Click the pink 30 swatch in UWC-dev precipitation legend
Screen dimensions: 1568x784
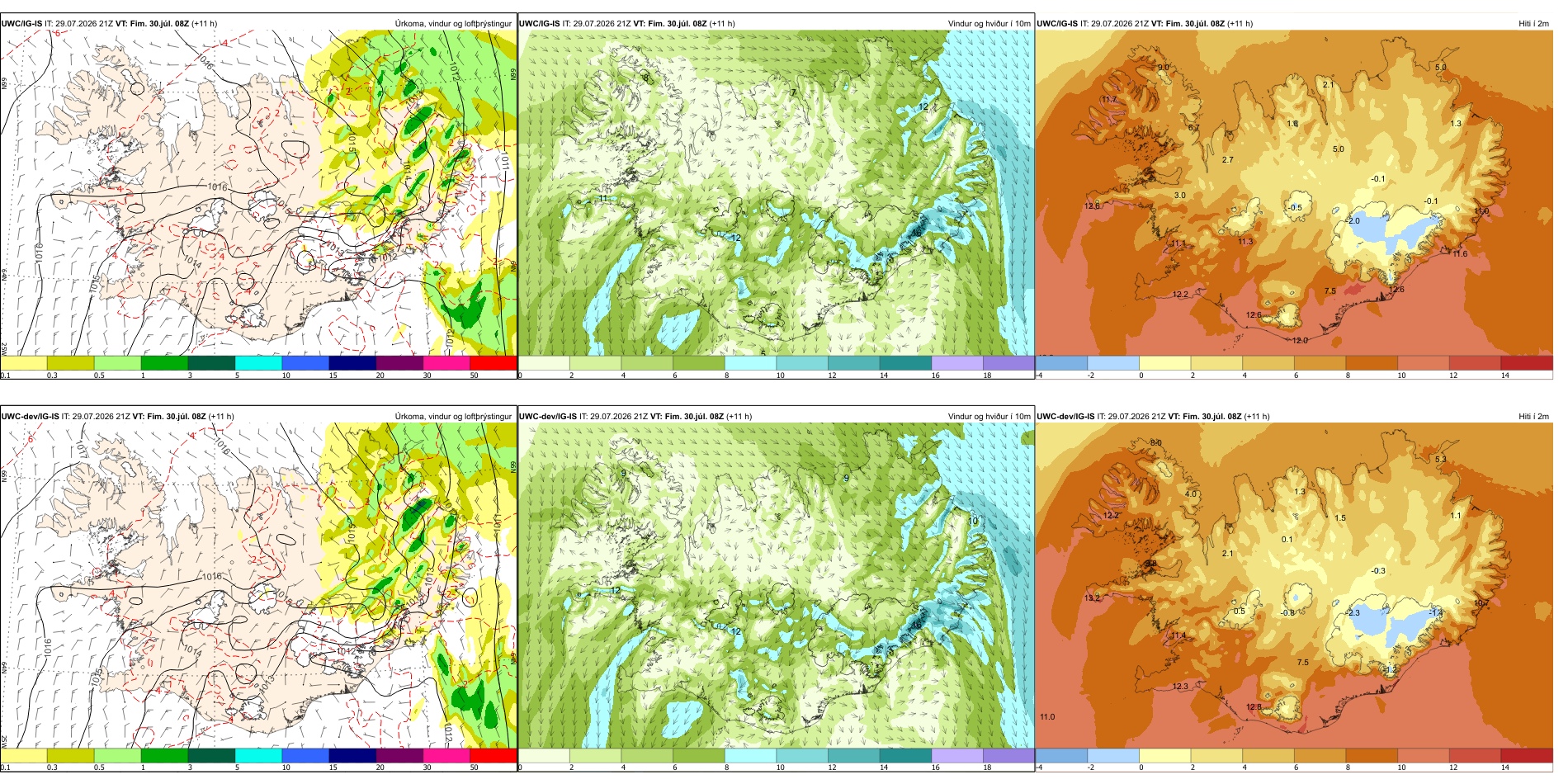coord(446,755)
